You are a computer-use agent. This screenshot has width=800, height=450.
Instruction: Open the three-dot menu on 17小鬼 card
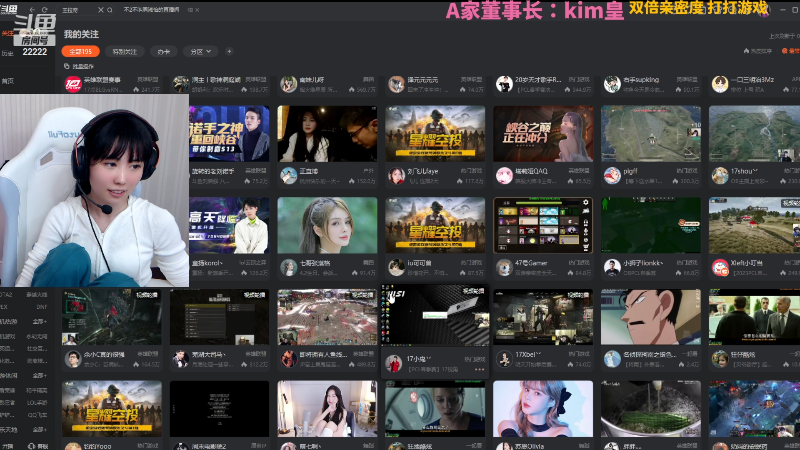(479, 369)
